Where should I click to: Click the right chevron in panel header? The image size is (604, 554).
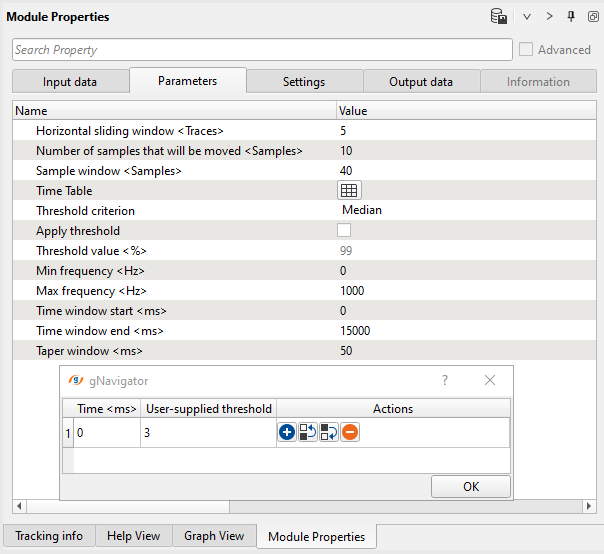(x=549, y=17)
